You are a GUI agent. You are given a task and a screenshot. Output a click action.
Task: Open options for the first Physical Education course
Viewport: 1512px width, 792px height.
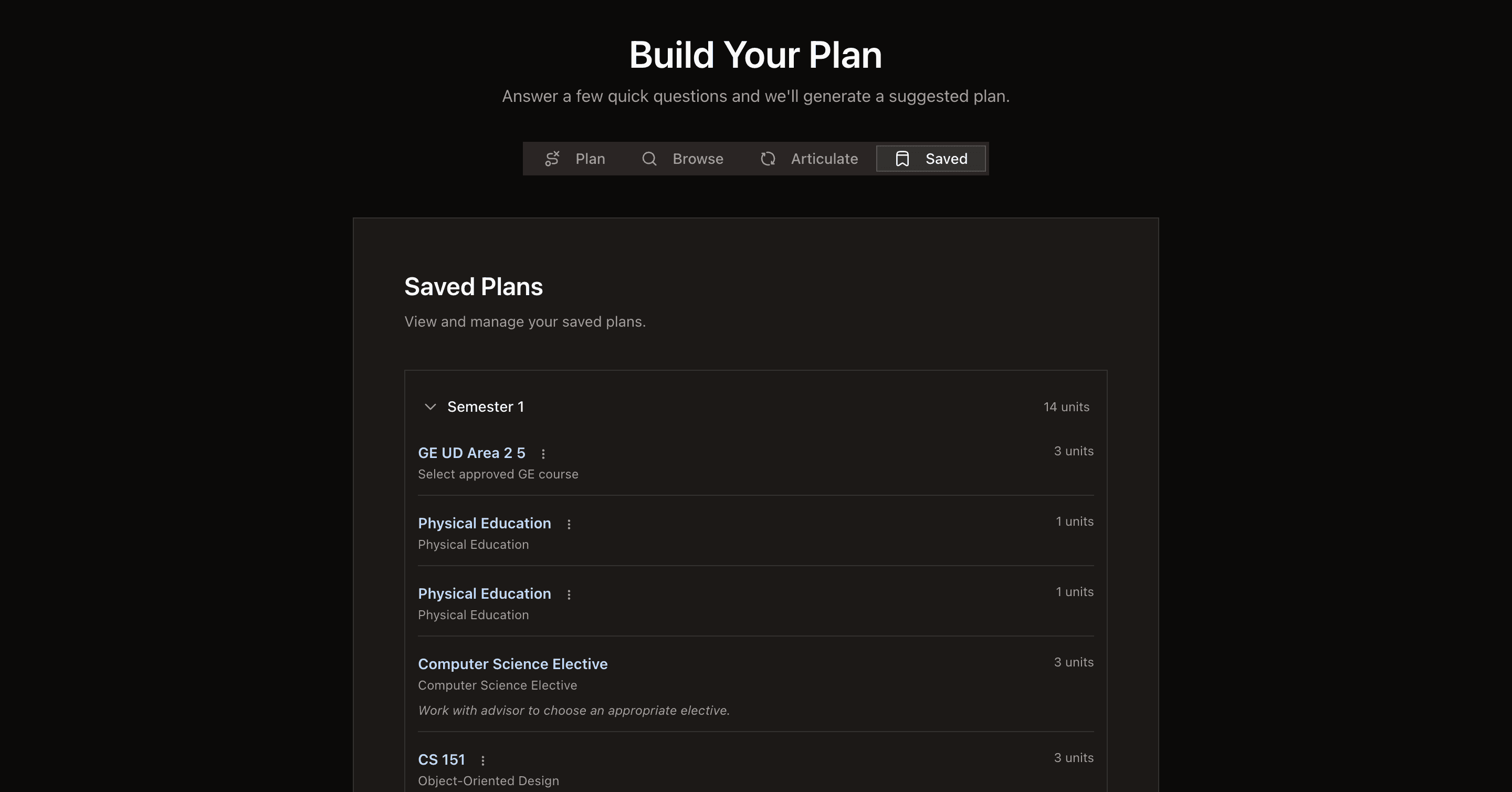[569, 524]
